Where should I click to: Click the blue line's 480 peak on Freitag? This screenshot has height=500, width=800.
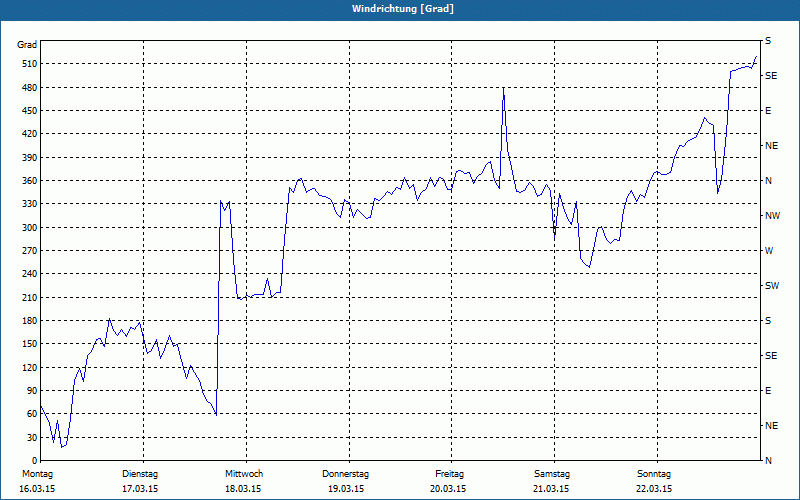click(504, 88)
